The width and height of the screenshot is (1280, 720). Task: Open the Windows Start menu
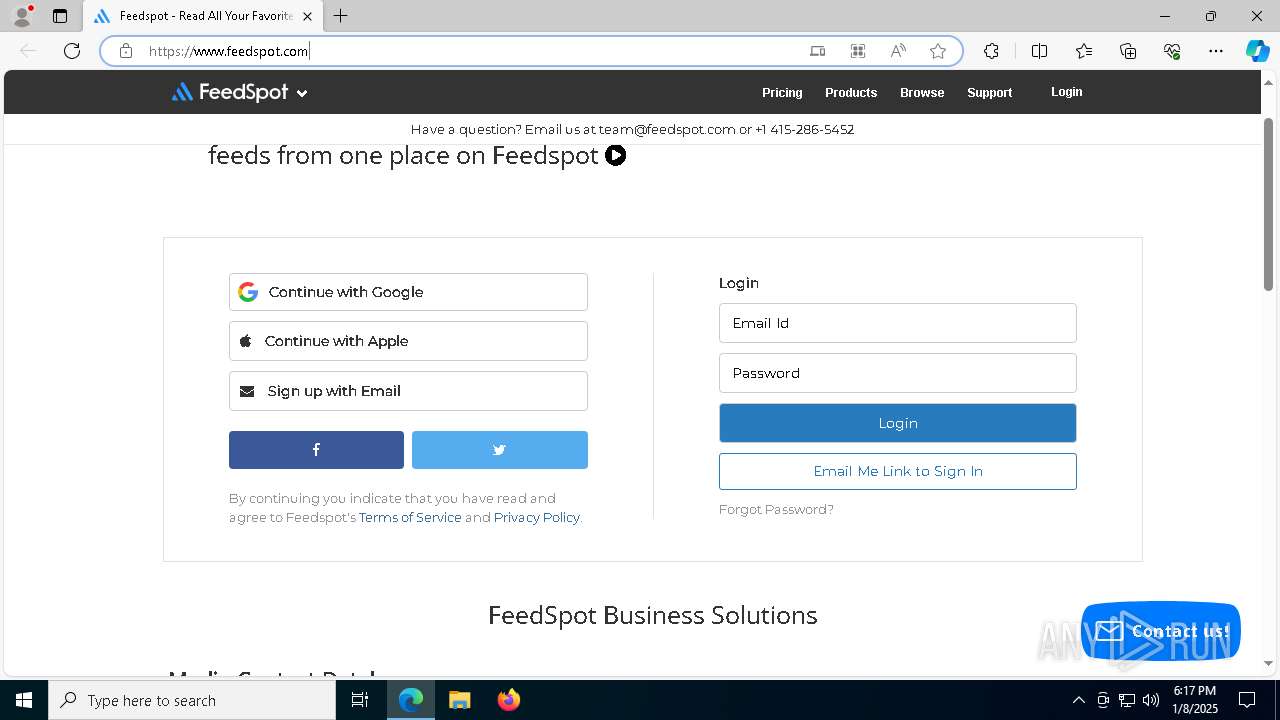click(x=24, y=700)
